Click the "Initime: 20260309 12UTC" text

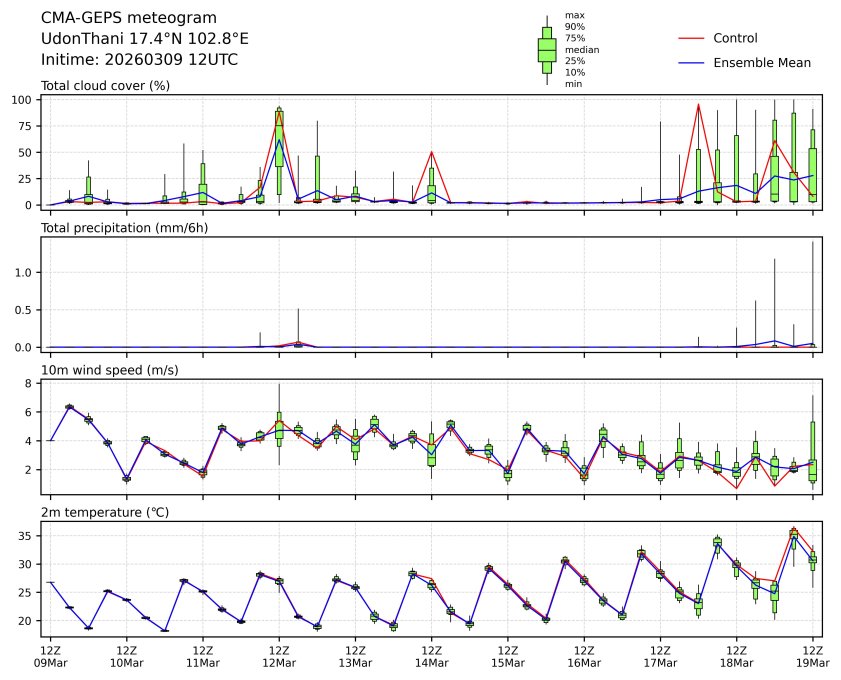pyautogui.click(x=139, y=59)
